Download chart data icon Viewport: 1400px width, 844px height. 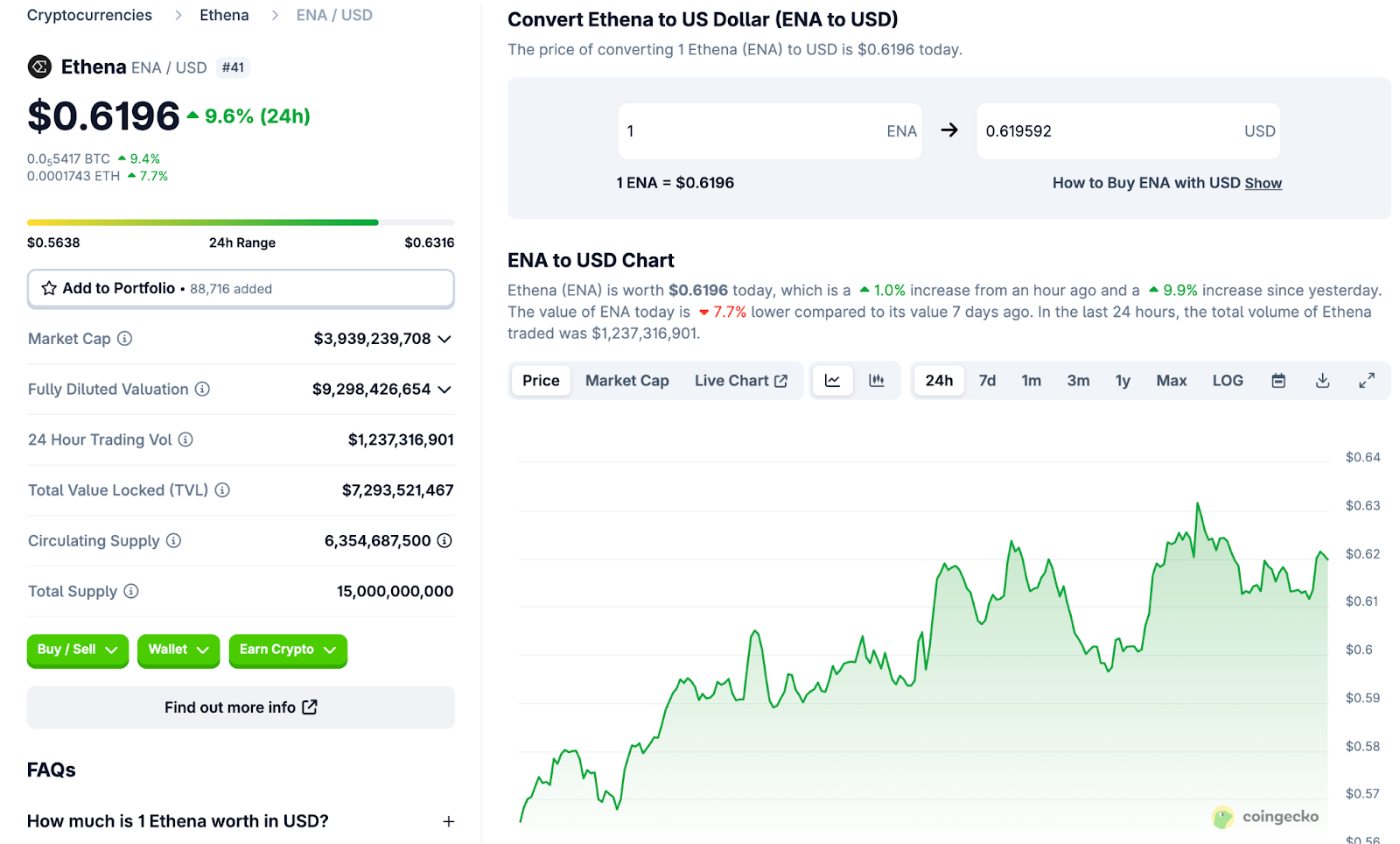1322,381
